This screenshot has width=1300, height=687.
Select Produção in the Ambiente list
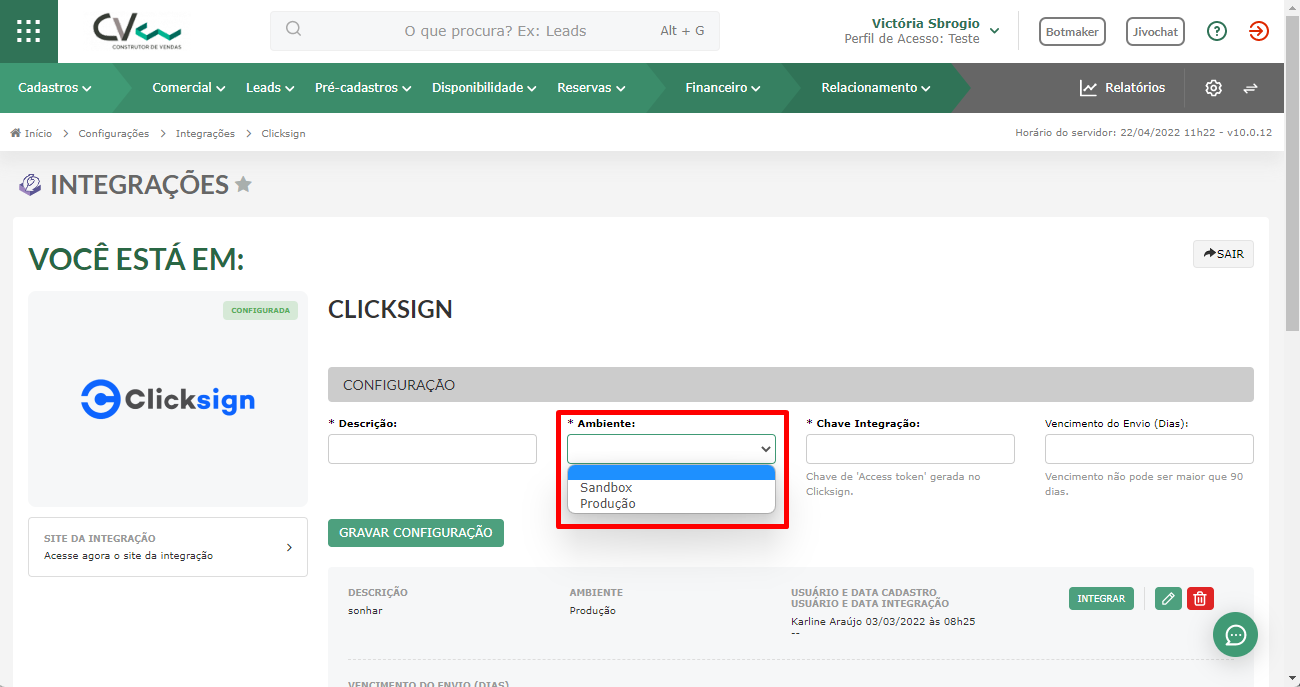click(x=671, y=504)
